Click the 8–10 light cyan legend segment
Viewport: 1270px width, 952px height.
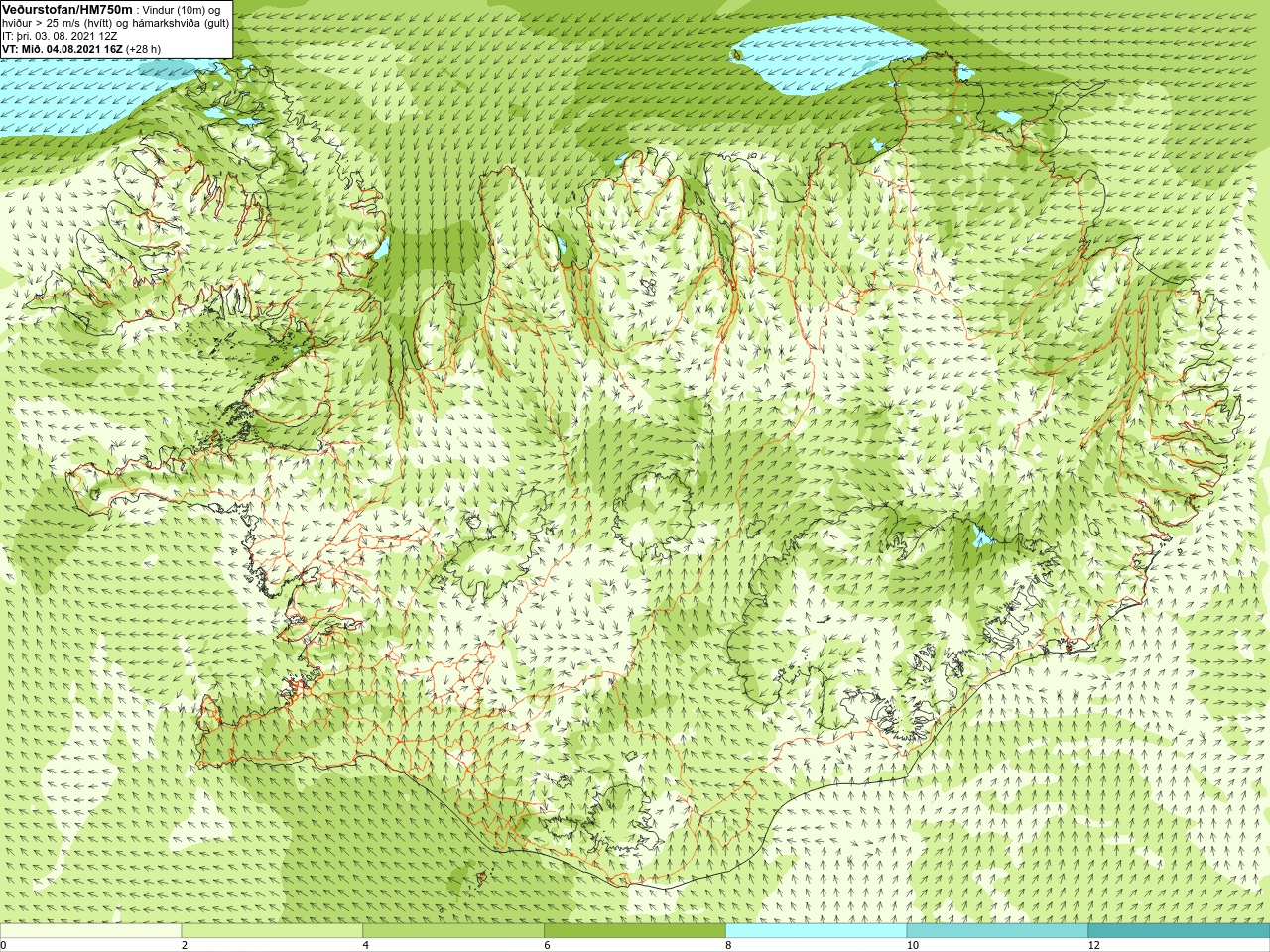tap(817, 931)
